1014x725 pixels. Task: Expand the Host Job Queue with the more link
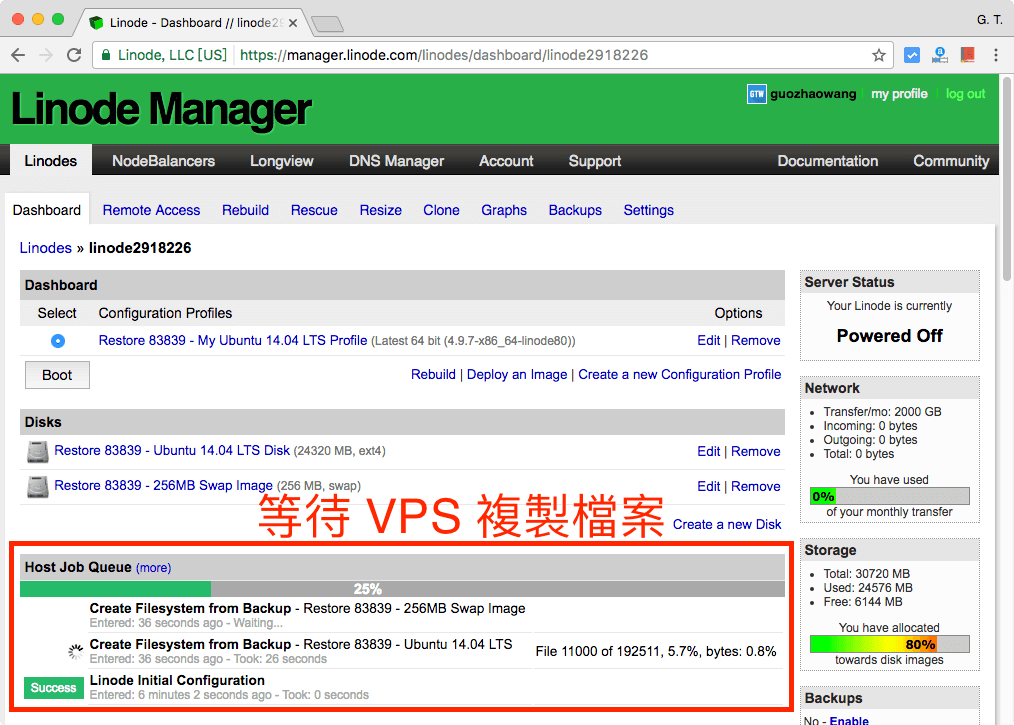click(152, 567)
